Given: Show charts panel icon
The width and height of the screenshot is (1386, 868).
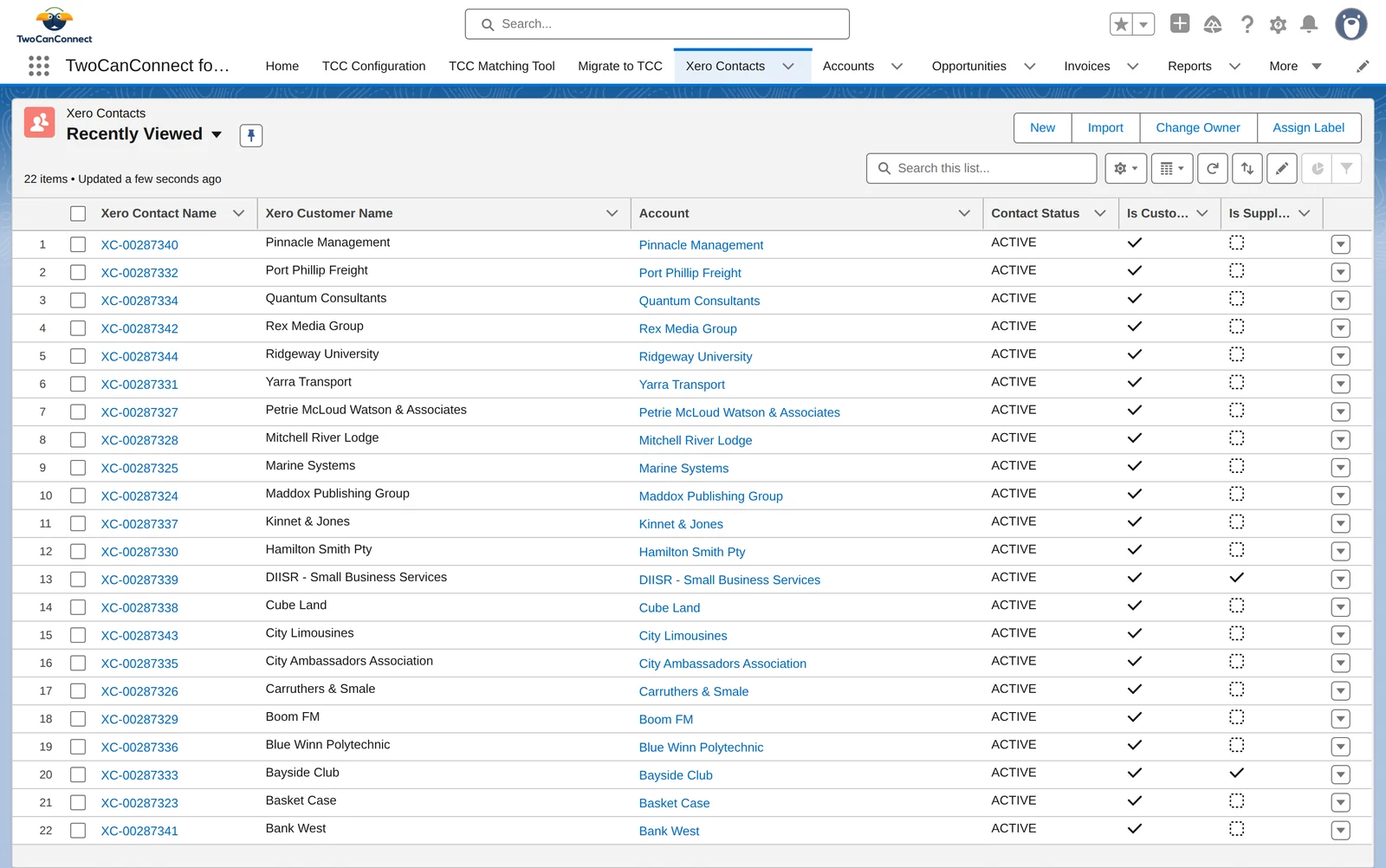Looking at the screenshot, I should pyautogui.click(x=1318, y=168).
